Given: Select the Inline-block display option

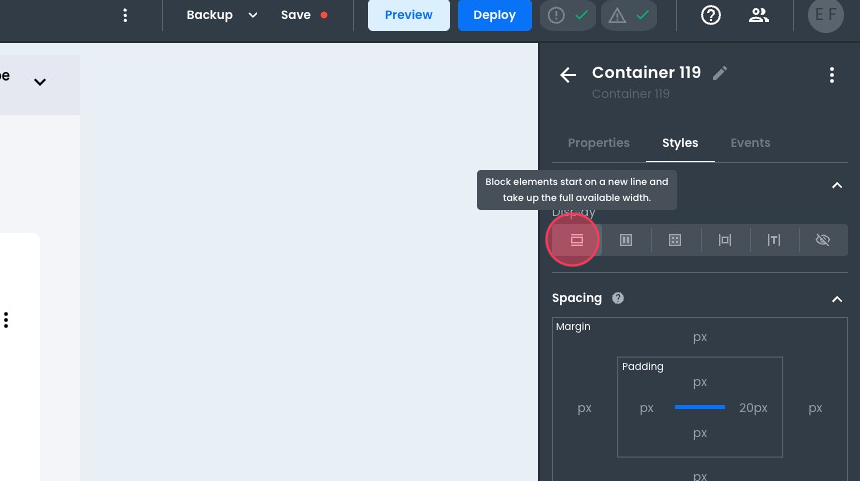Looking at the screenshot, I should point(725,240).
